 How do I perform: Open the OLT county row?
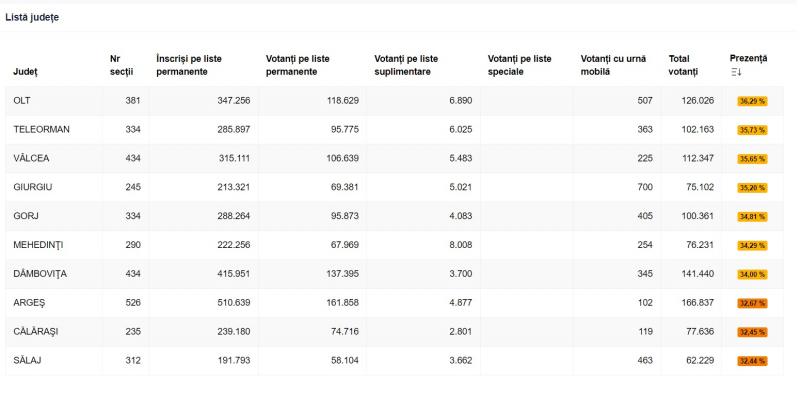(x=394, y=101)
